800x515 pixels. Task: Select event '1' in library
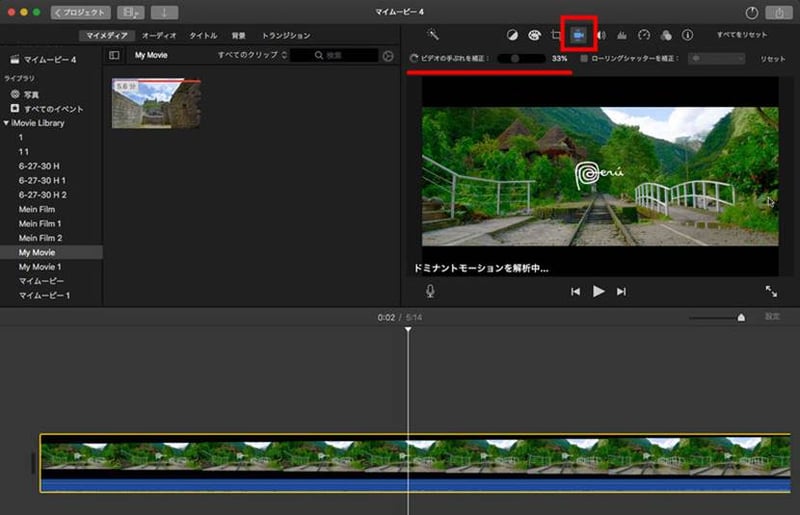[20, 137]
